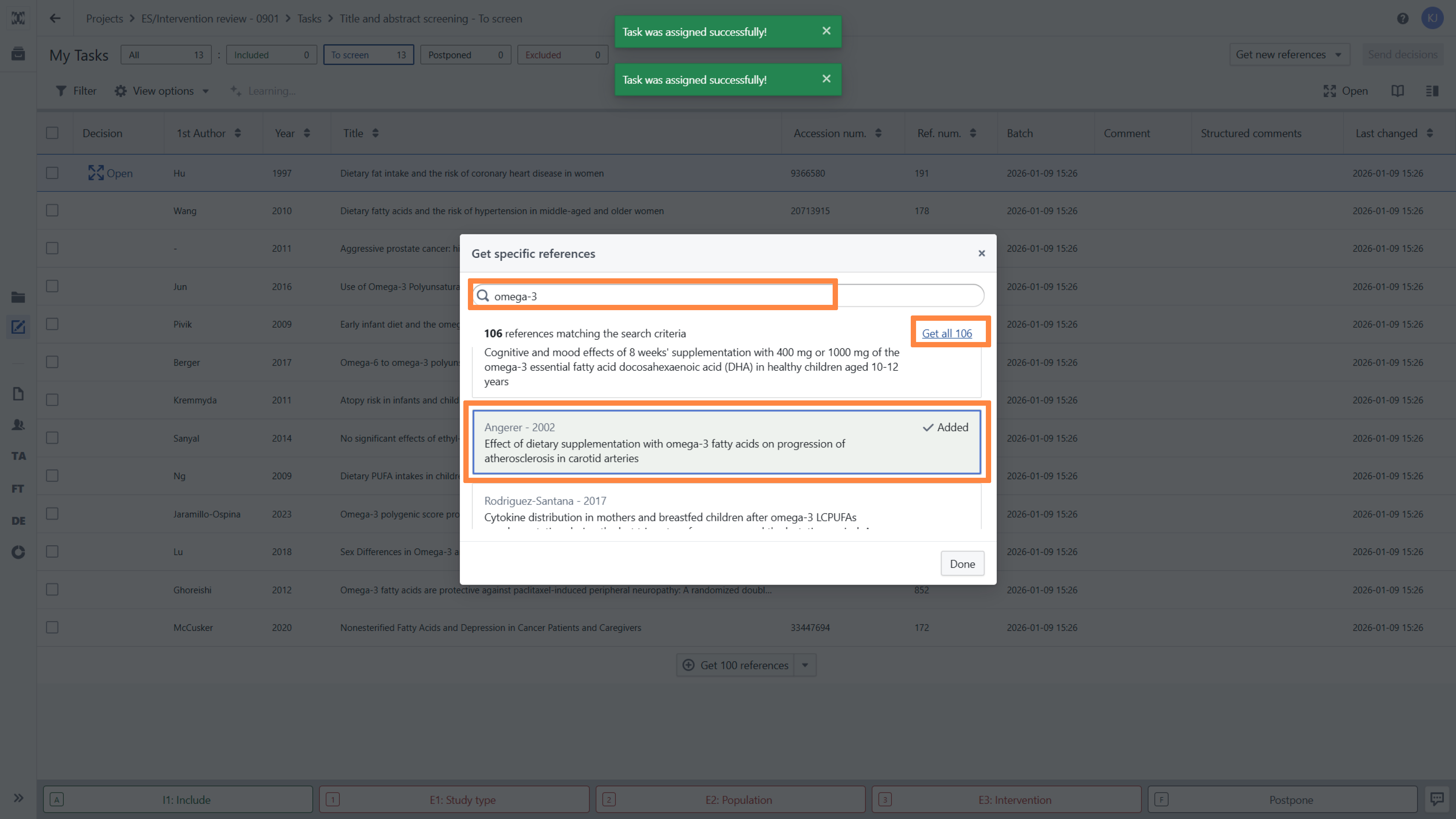
Task: Focus the omega-3 search field
Action: [x=728, y=296]
